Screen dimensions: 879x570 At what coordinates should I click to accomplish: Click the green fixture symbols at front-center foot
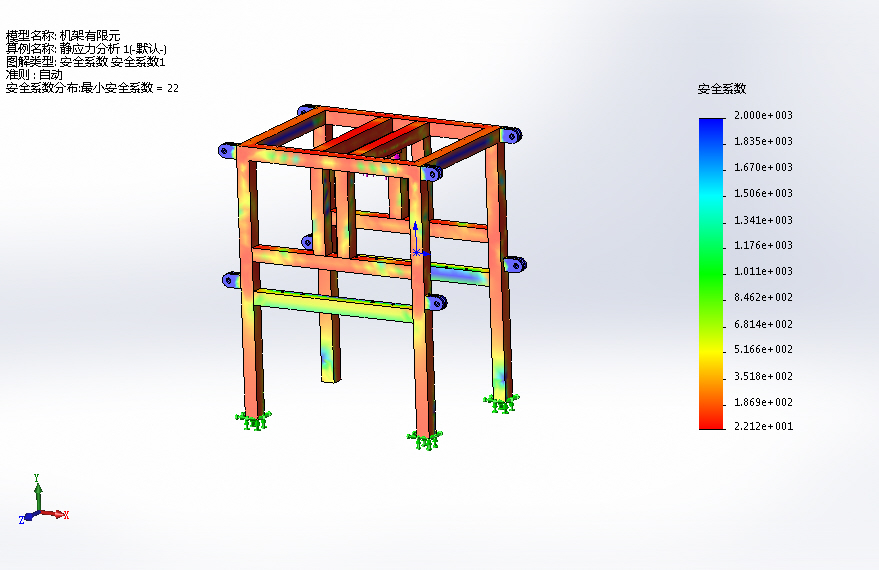[425, 441]
